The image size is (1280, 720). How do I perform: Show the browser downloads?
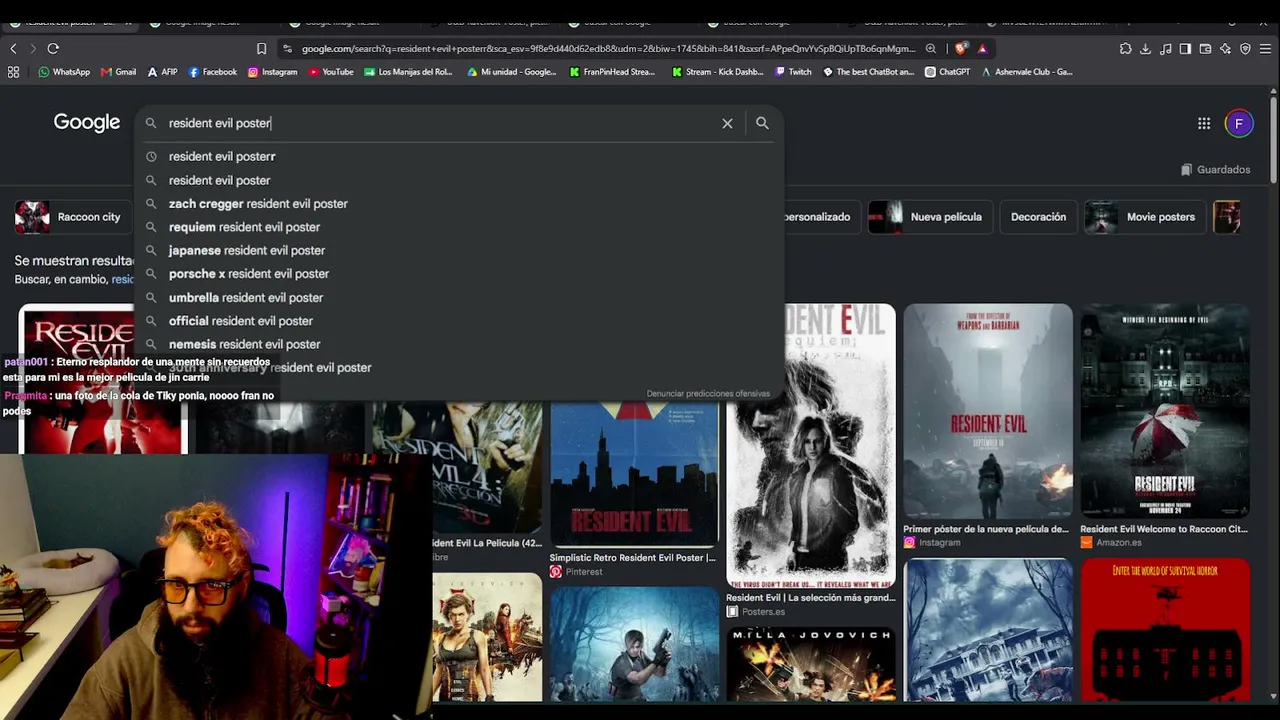1145,48
